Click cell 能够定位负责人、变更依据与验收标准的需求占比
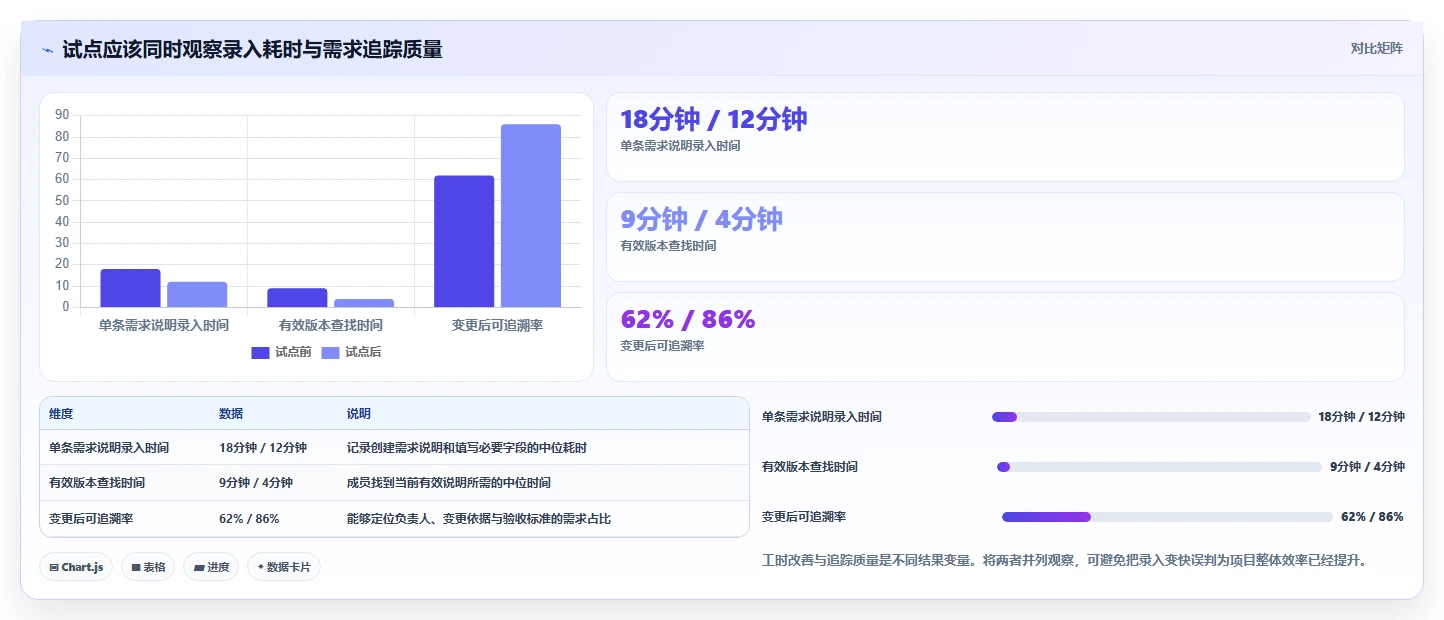Viewport: 1444px width, 620px height. point(479,519)
